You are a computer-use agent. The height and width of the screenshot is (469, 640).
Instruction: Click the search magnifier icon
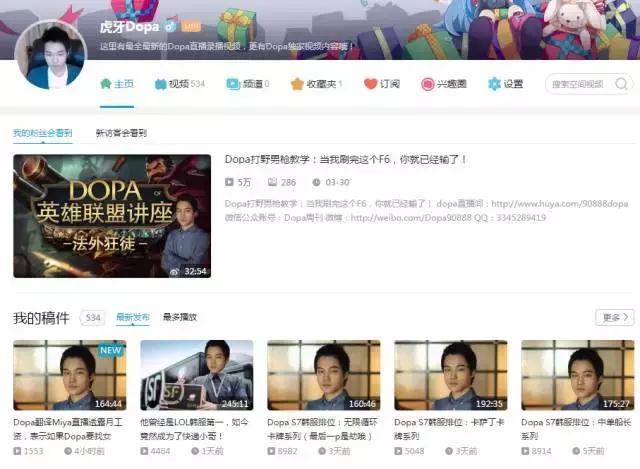621,84
